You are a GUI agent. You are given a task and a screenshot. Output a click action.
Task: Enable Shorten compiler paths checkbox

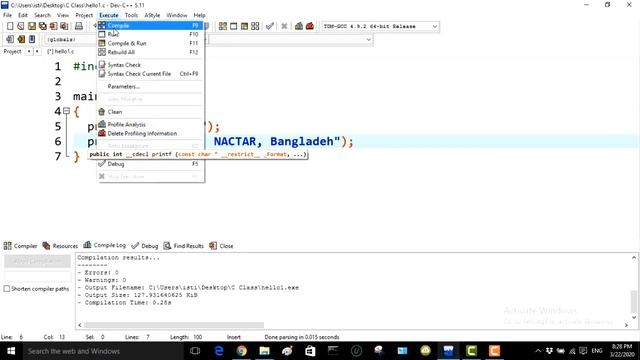point(7,289)
